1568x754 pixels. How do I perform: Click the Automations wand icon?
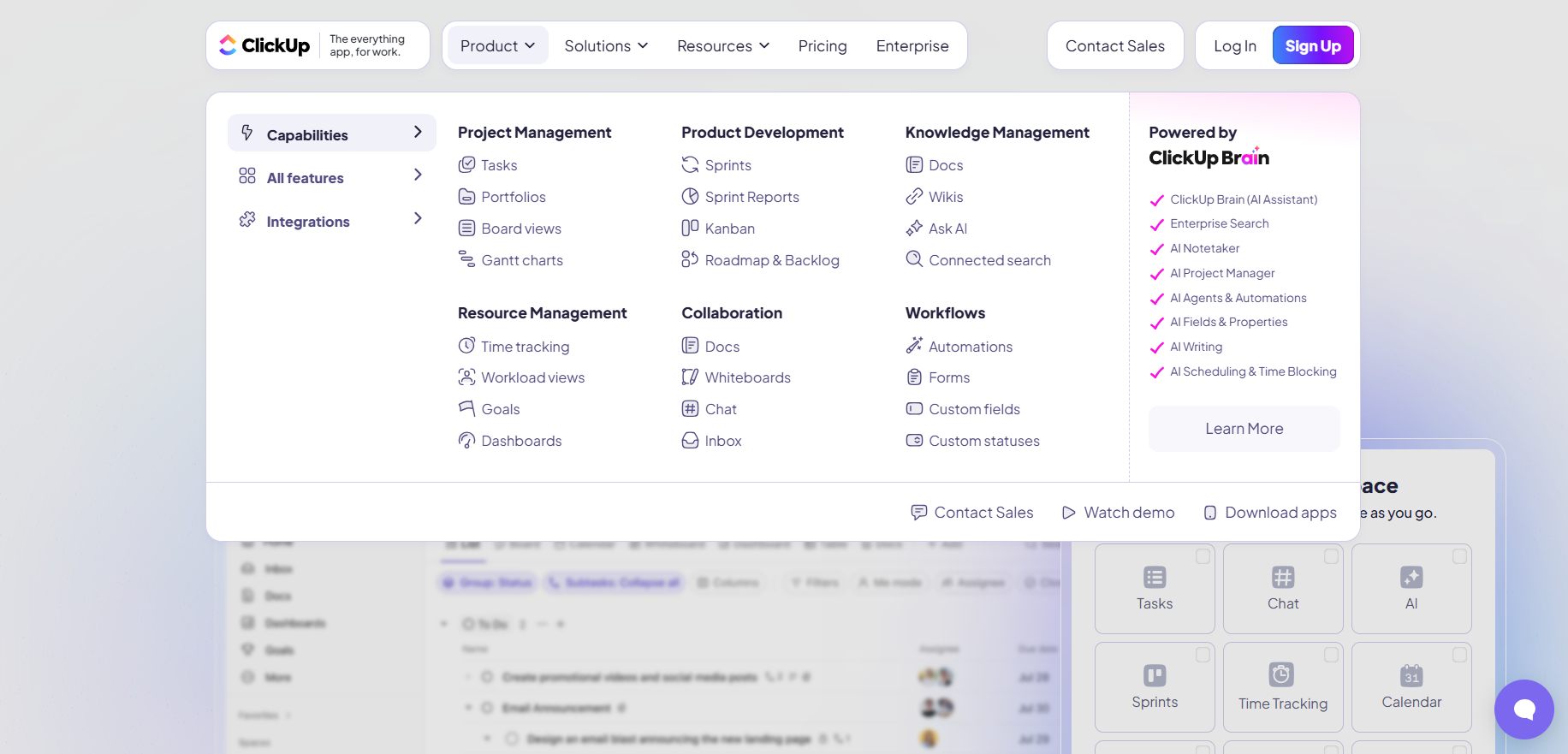tap(914, 346)
